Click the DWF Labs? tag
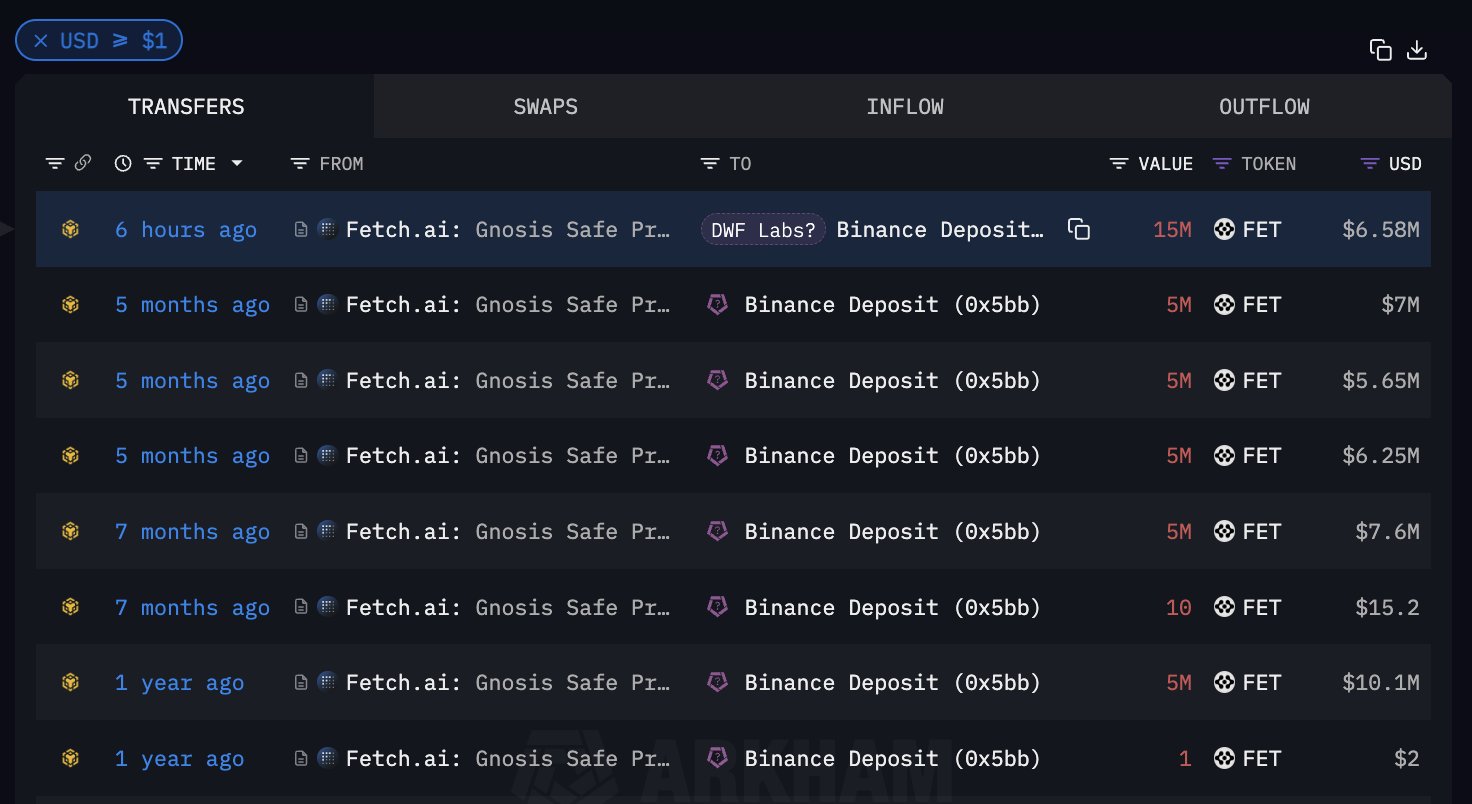1472x804 pixels. point(763,229)
